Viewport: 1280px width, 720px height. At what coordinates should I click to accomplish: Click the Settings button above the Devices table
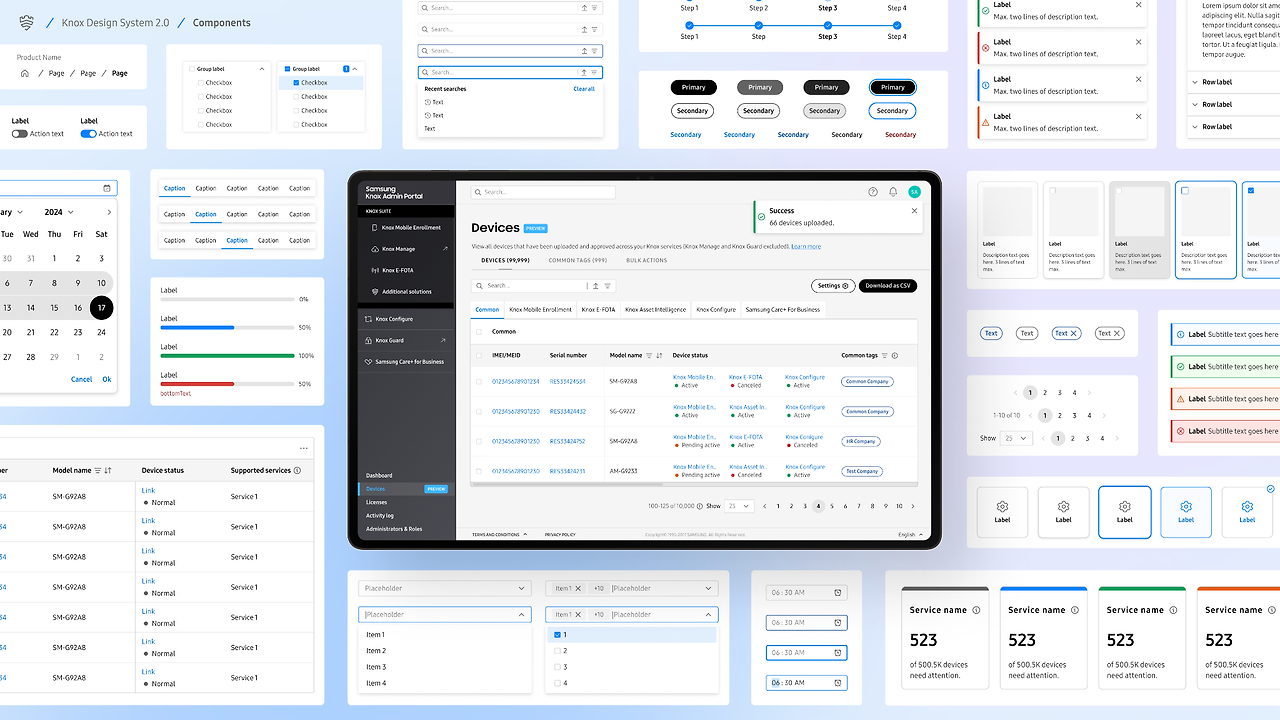pos(833,286)
